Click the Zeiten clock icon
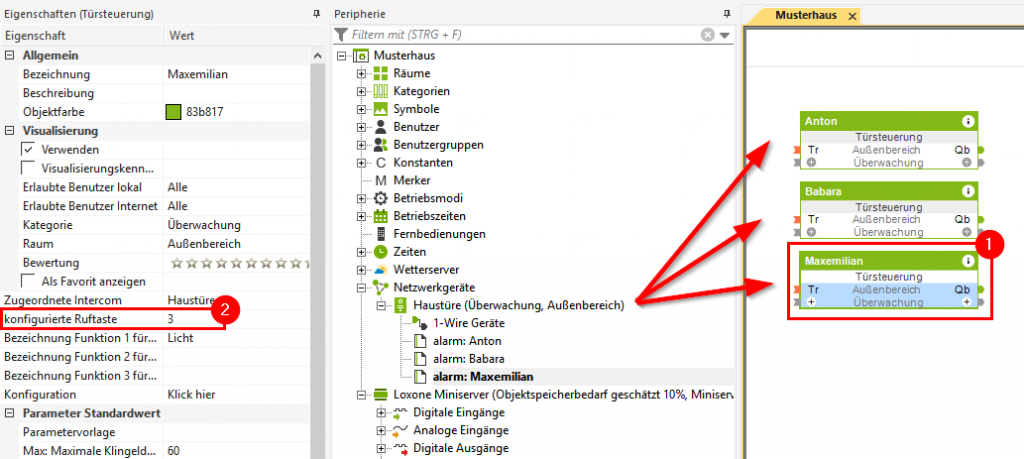Image resolution: width=1024 pixels, height=459 pixels. coord(380,252)
